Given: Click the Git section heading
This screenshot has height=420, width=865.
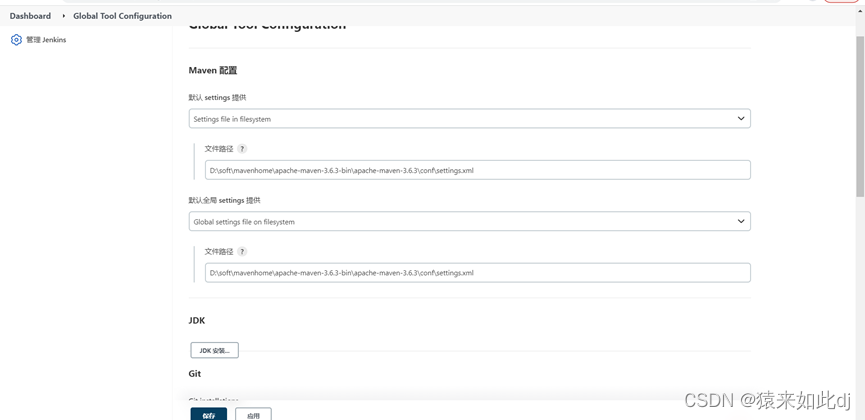Looking at the screenshot, I should (x=195, y=374).
